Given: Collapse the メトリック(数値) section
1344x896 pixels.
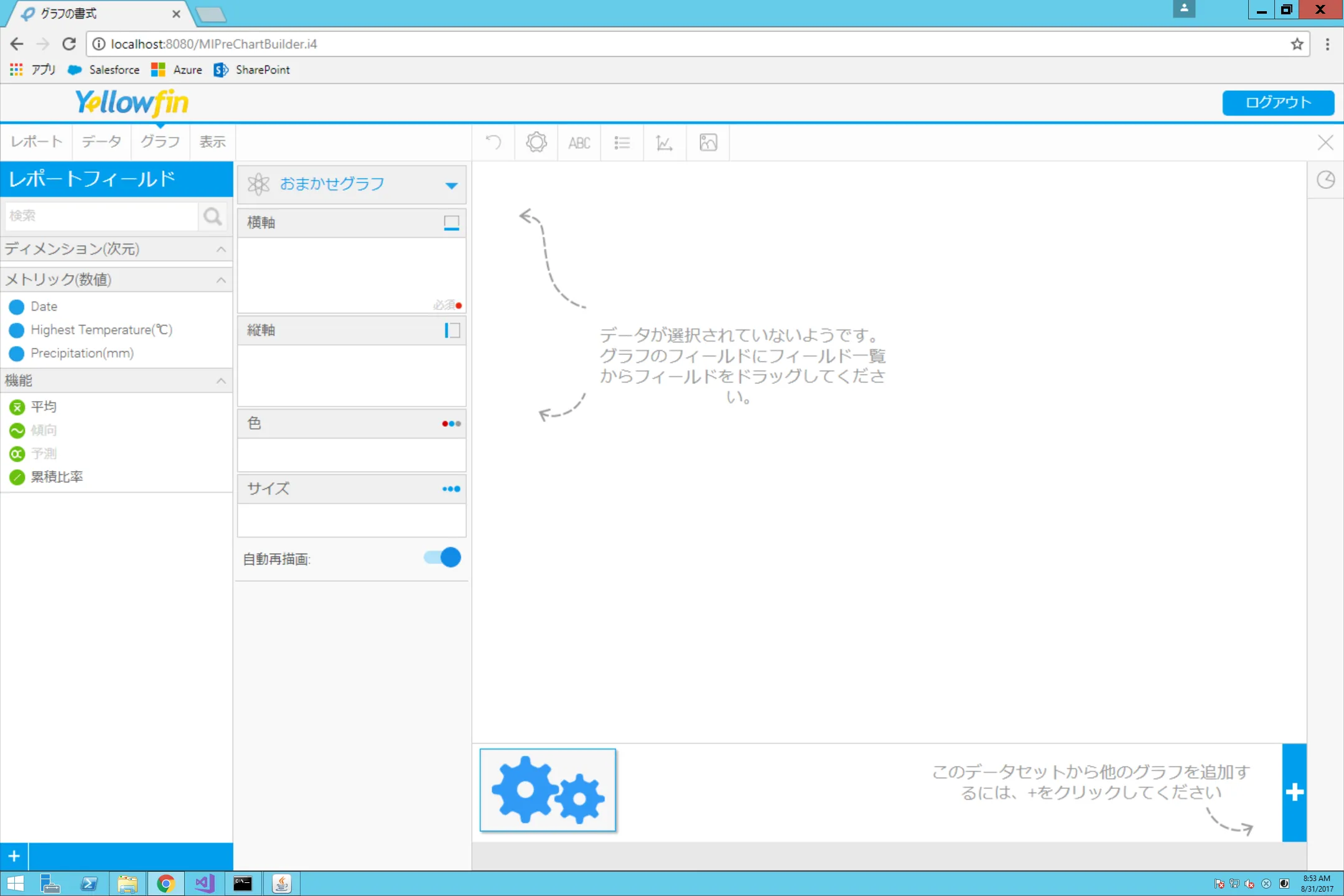Looking at the screenshot, I should pos(221,280).
